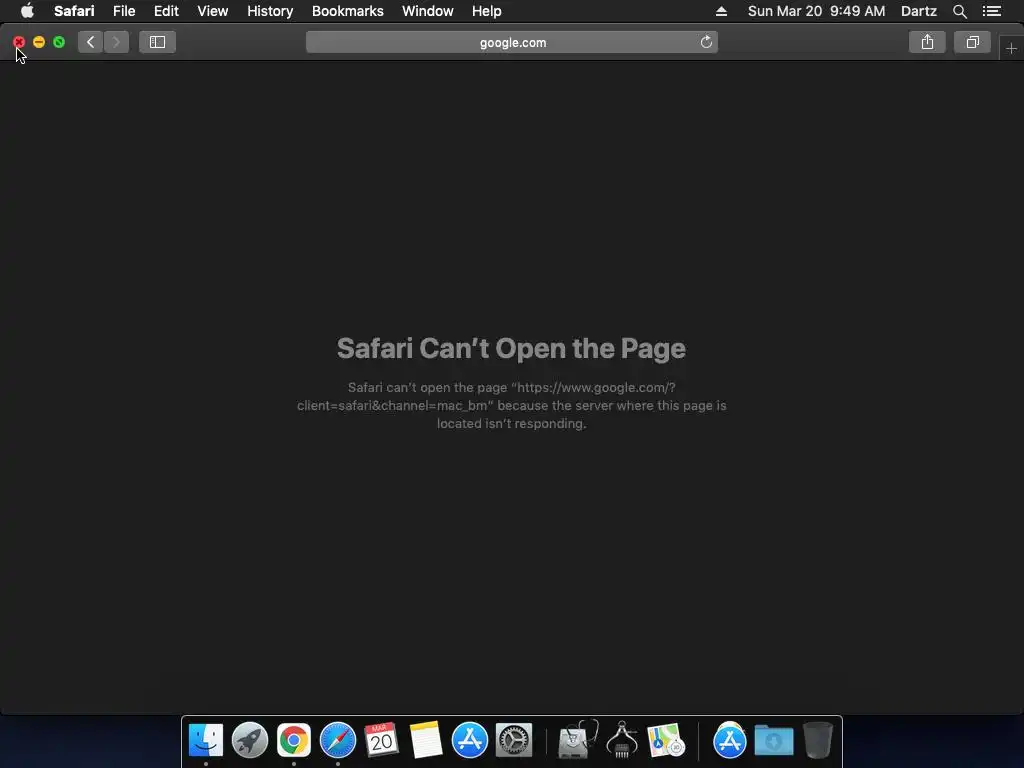The height and width of the screenshot is (768, 1024).
Task: Open App Store icon next to Notes
Action: (x=470, y=740)
